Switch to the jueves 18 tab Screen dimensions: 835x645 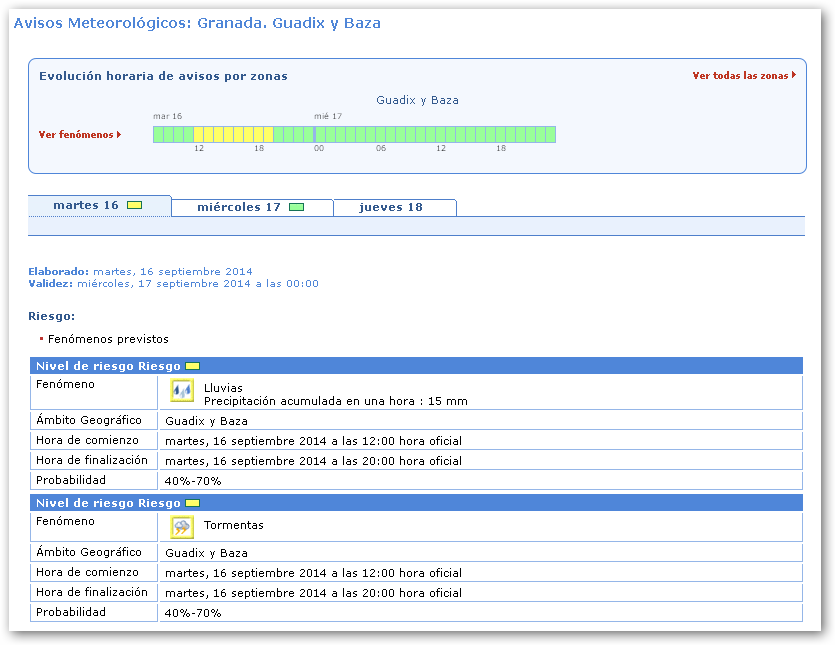click(x=391, y=208)
